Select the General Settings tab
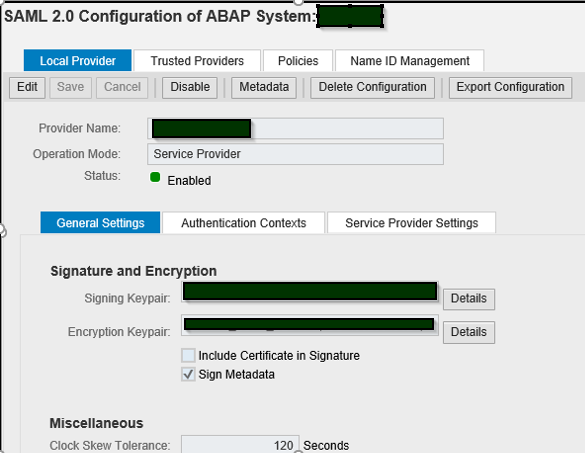Image resolution: width=585 pixels, height=453 pixels. click(x=100, y=223)
